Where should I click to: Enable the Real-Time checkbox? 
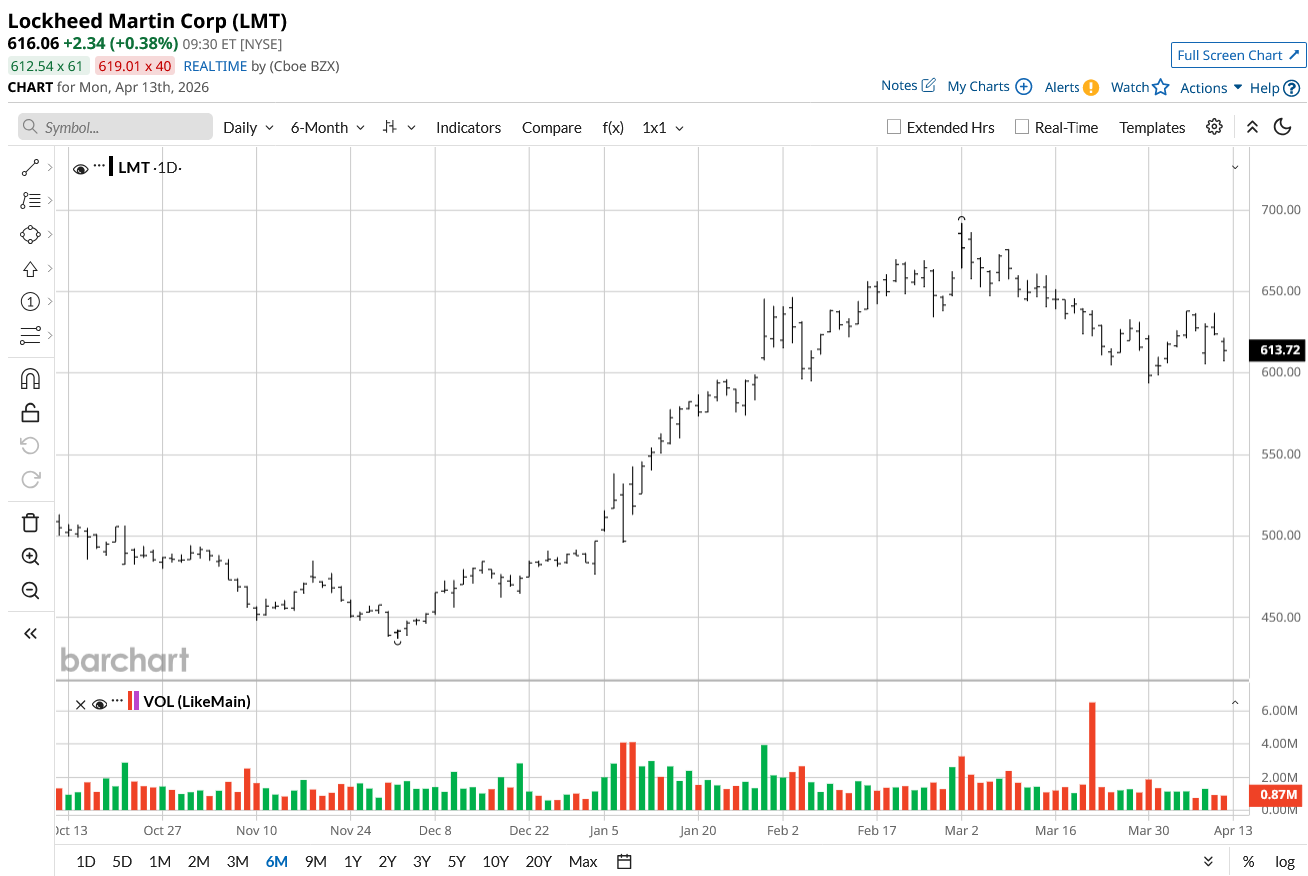pos(1021,127)
